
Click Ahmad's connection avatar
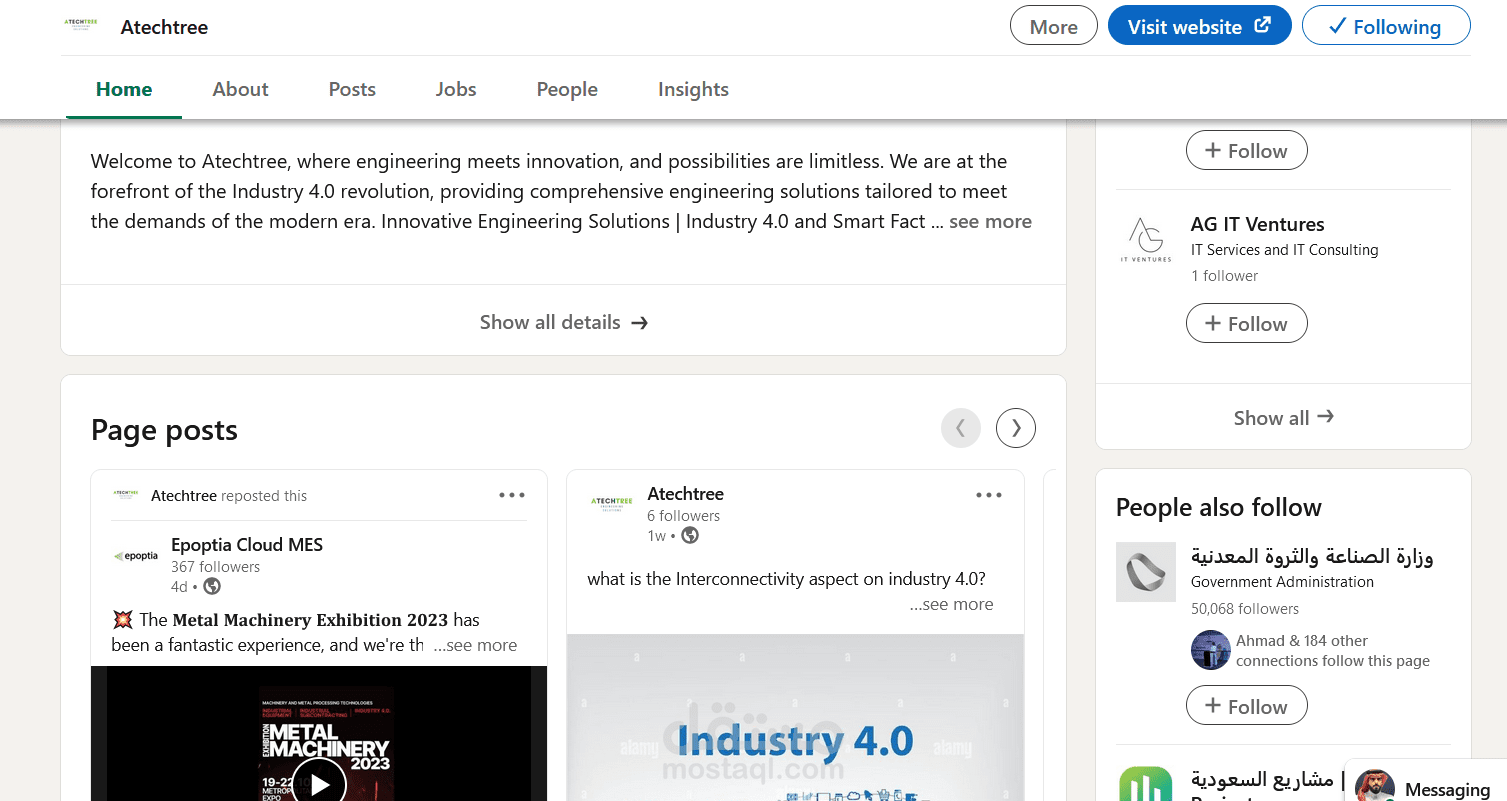point(1211,650)
